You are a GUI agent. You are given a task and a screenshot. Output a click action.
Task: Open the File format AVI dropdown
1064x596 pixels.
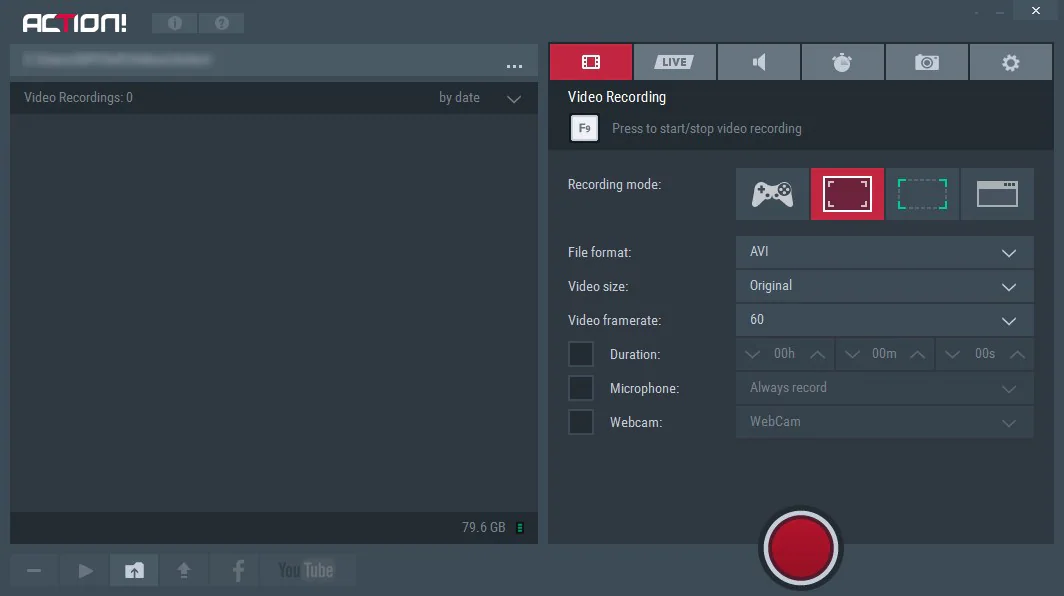coord(885,252)
